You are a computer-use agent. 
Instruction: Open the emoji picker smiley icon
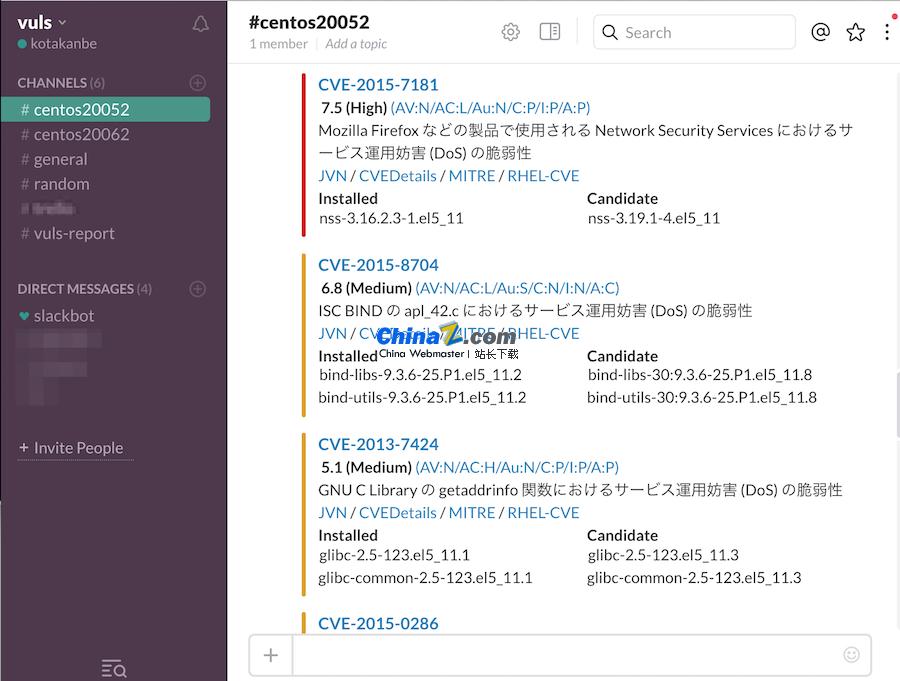(851, 655)
